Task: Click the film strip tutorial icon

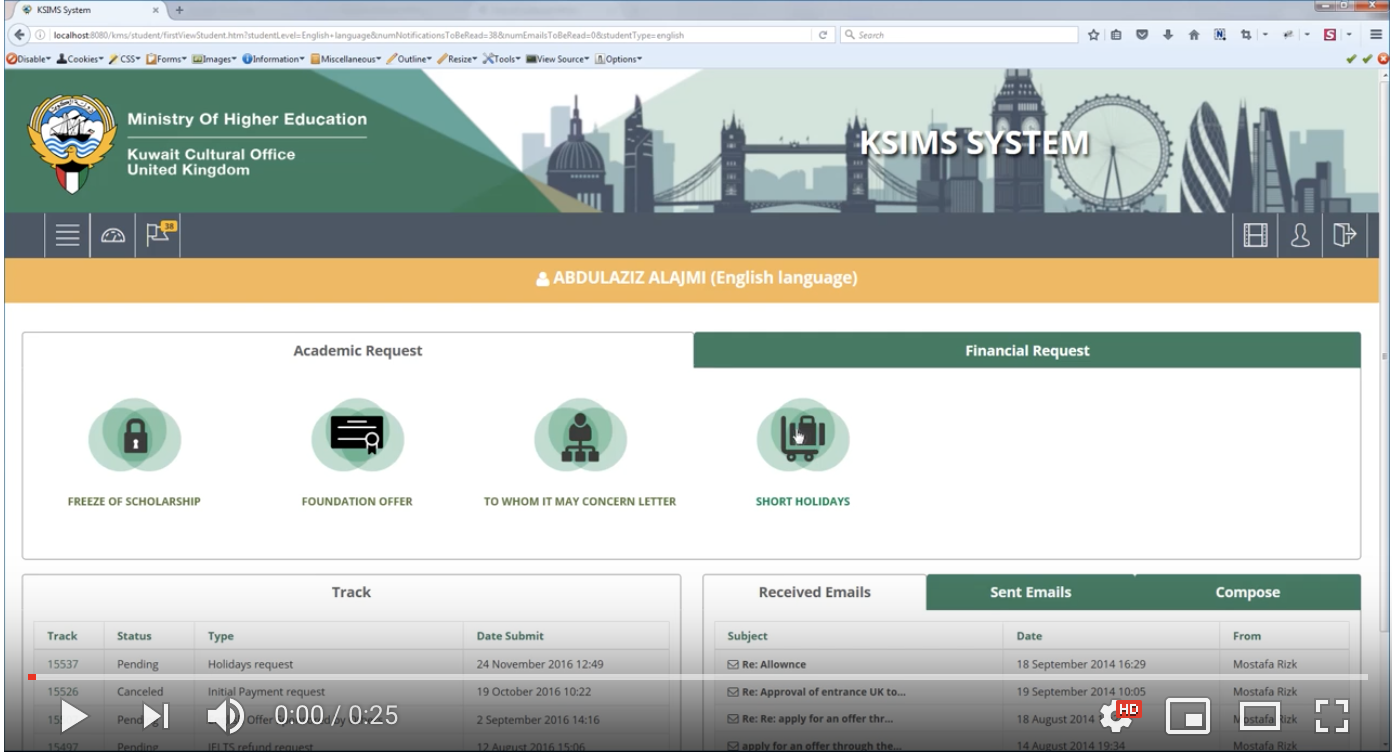Action: click(1255, 235)
